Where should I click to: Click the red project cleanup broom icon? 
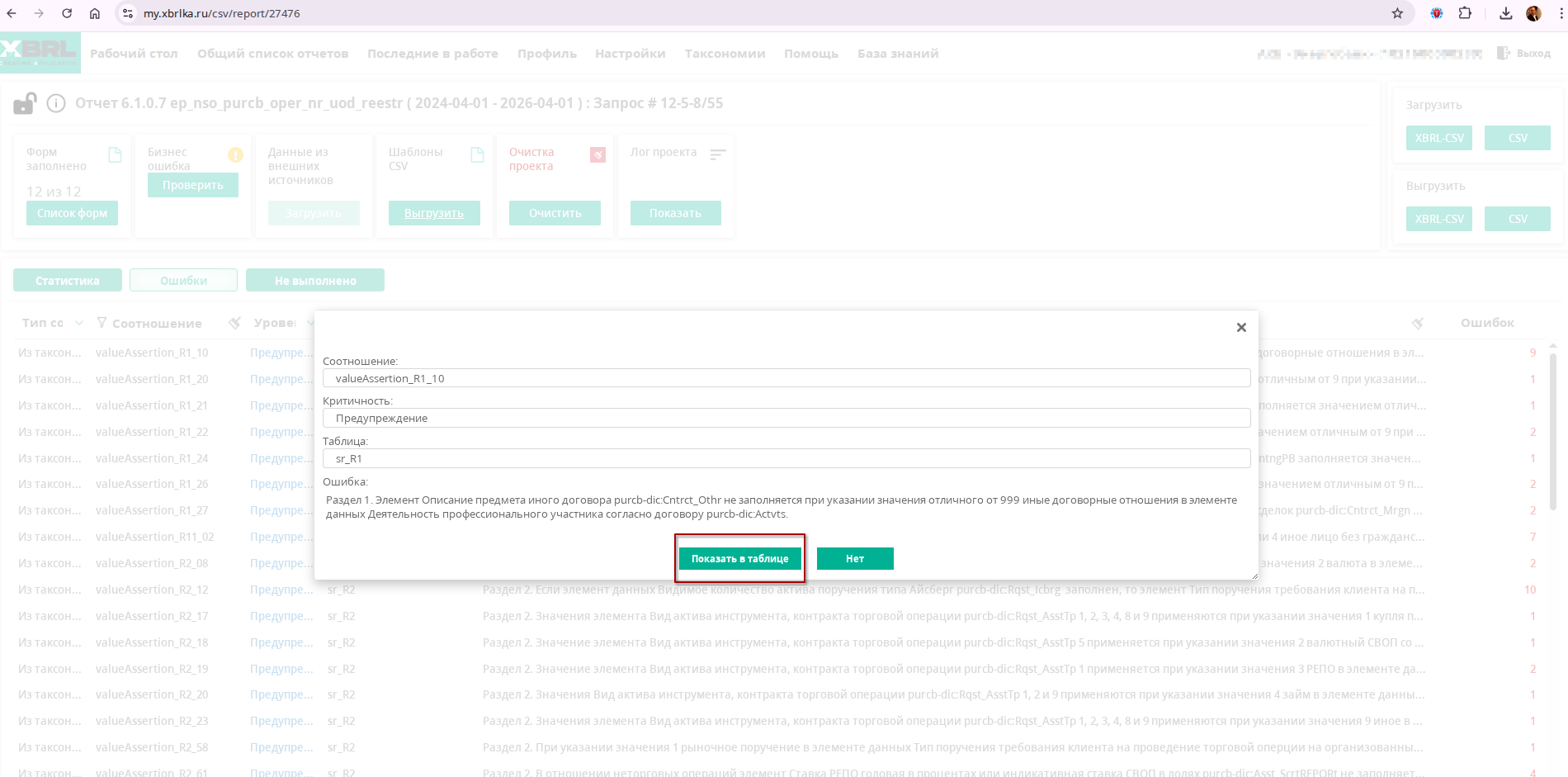[597, 154]
